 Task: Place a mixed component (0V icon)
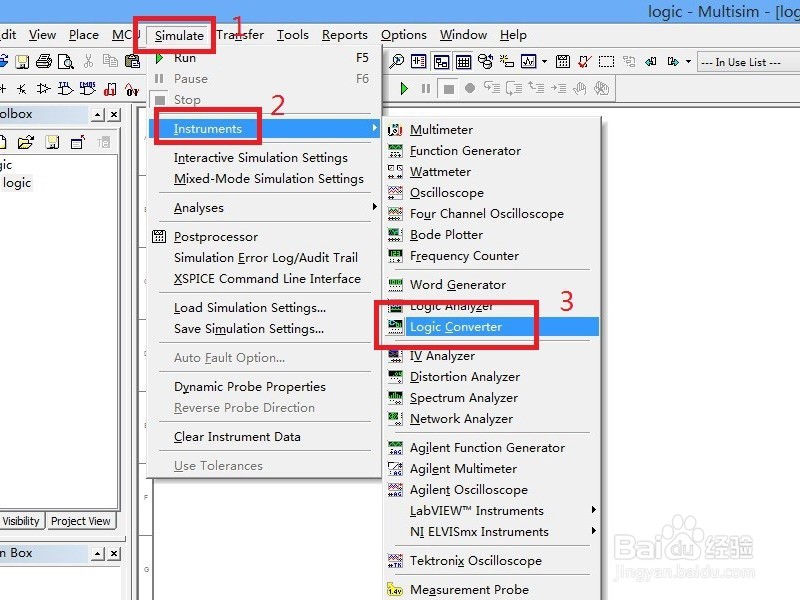click(x=132, y=90)
